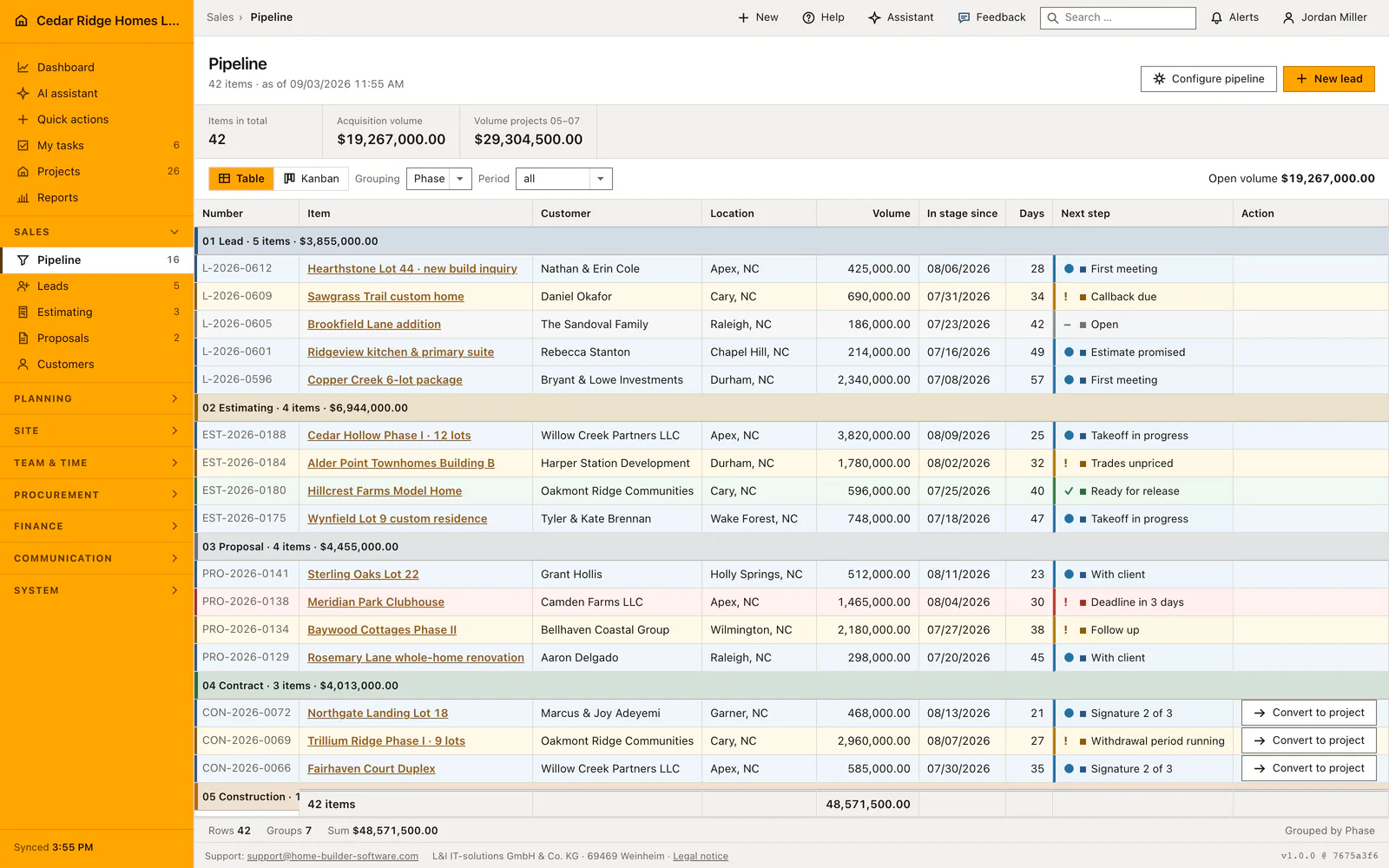1389x868 pixels.
Task: Click the Estimating calculator icon
Action: tap(23, 312)
